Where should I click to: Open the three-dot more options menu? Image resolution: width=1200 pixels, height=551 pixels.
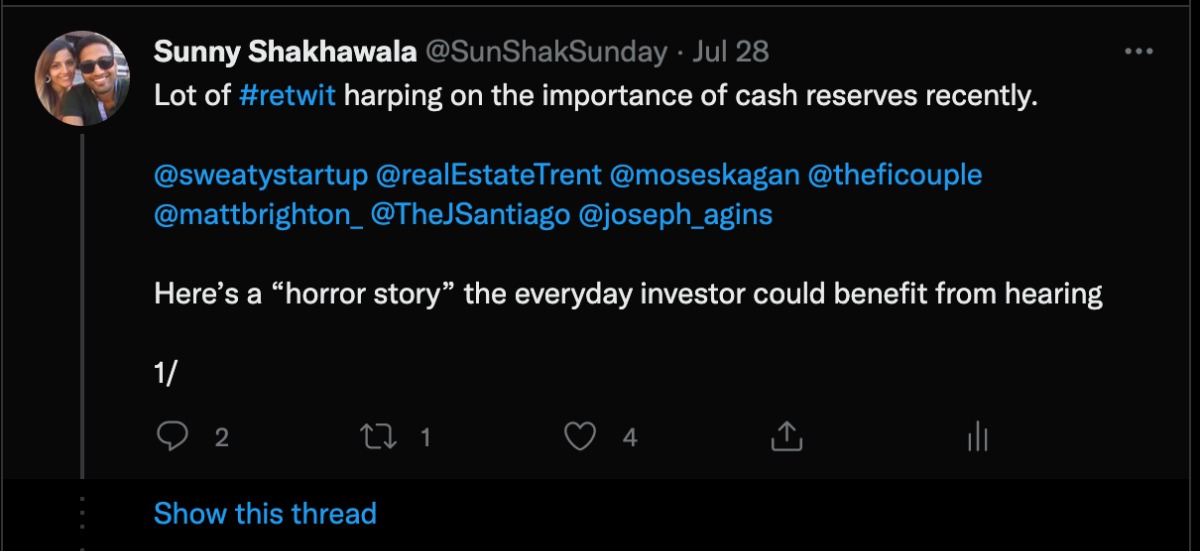coord(1139,52)
